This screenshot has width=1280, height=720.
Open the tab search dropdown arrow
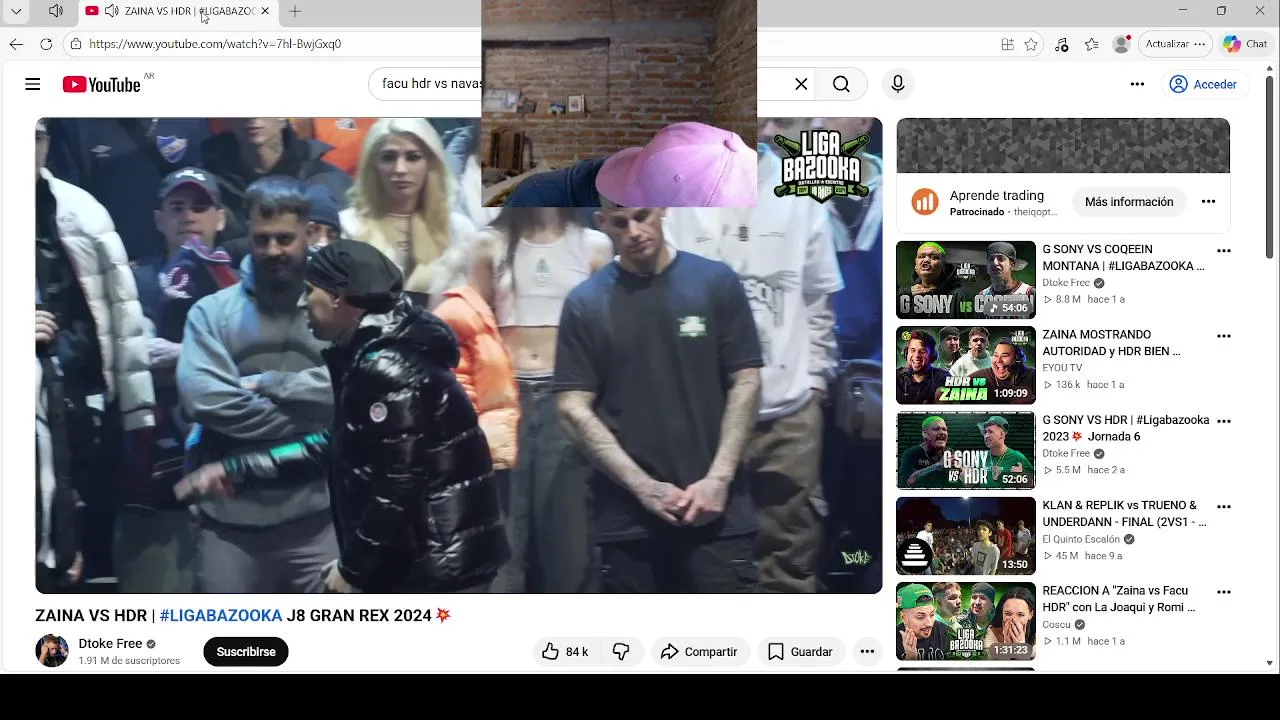(x=16, y=11)
